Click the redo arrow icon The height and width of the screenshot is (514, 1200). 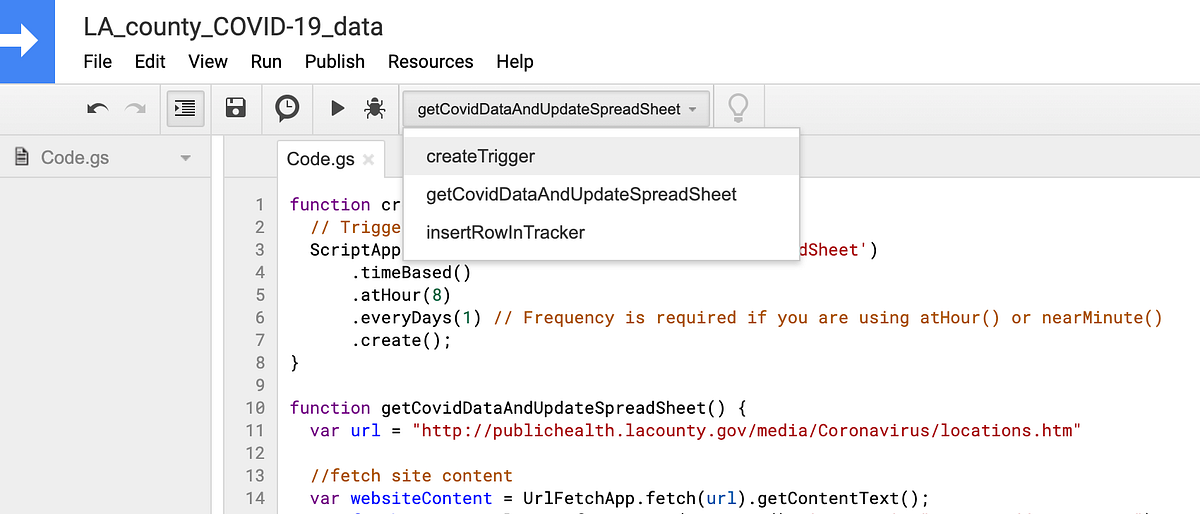click(x=136, y=109)
